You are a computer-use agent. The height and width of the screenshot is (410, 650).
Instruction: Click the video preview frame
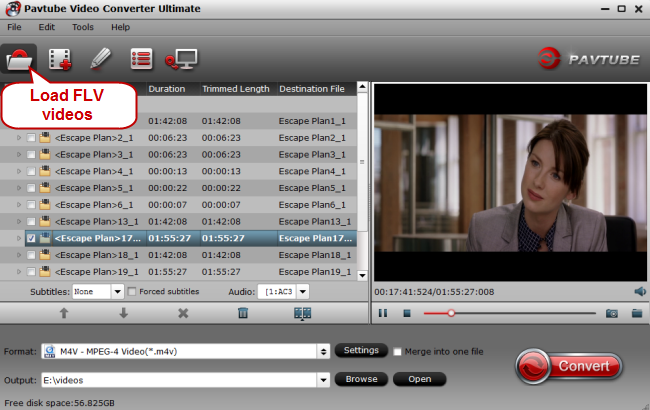510,182
